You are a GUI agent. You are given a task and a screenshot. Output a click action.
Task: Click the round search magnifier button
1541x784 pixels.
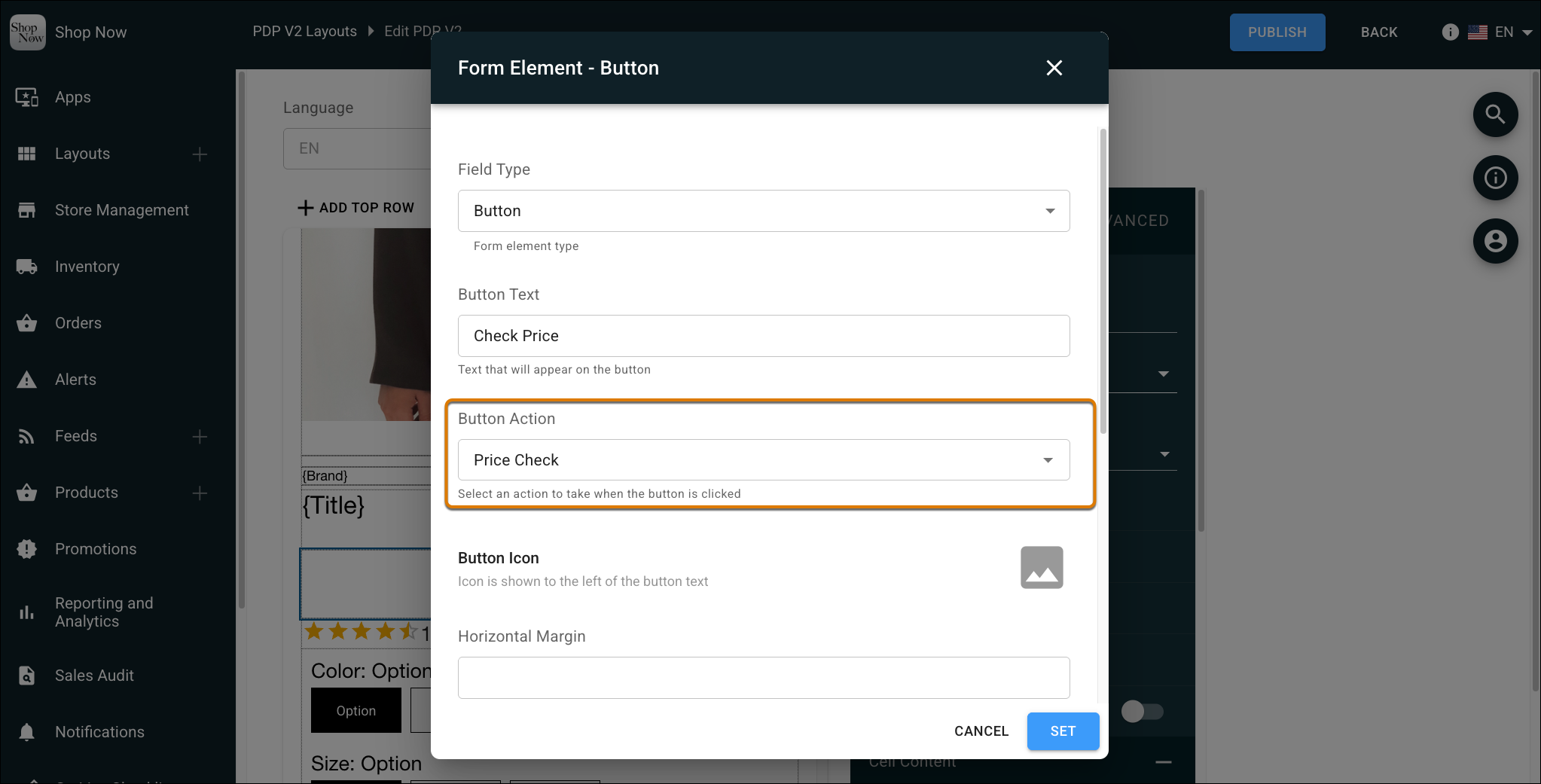tap(1495, 114)
